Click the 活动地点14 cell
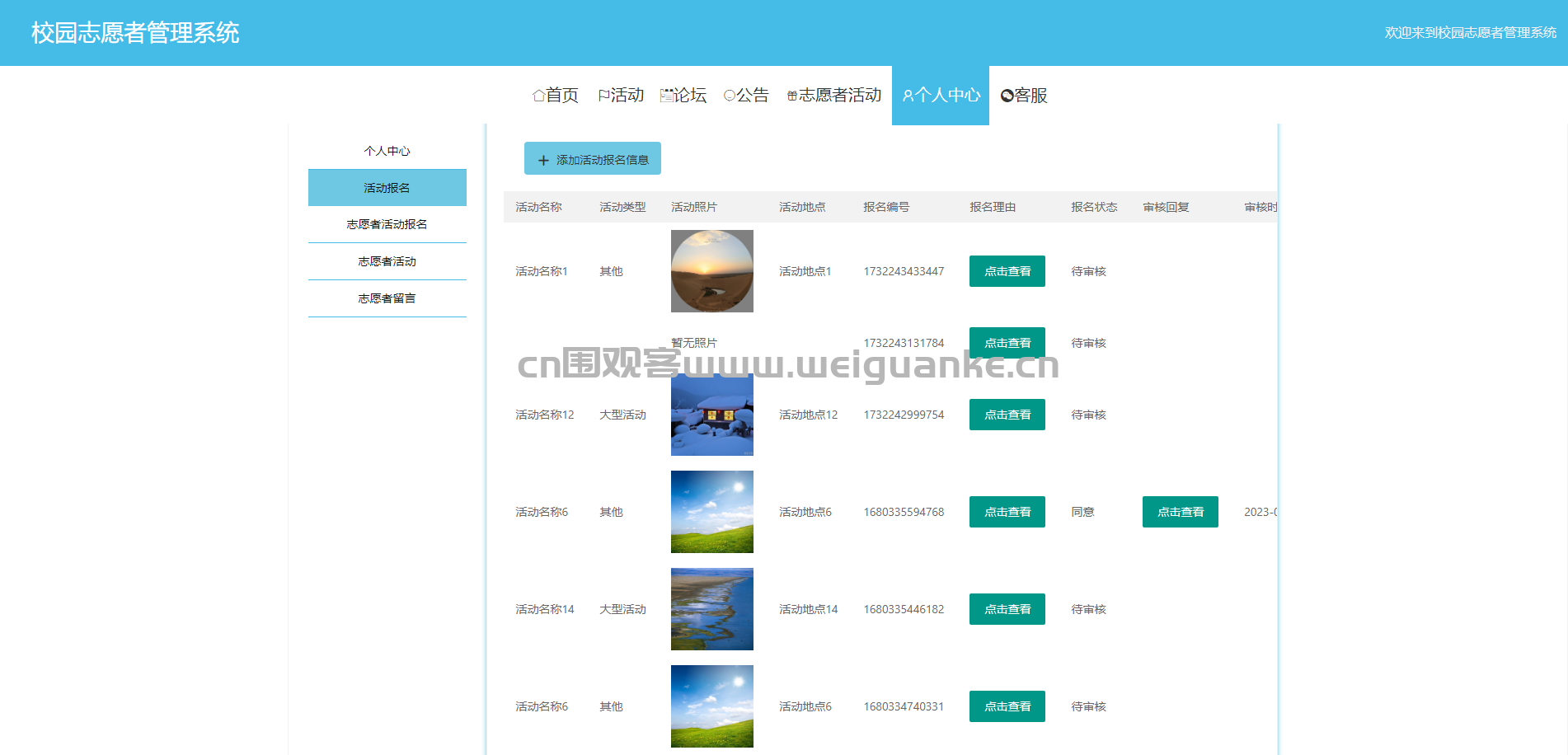The width and height of the screenshot is (1568, 755). coord(809,609)
